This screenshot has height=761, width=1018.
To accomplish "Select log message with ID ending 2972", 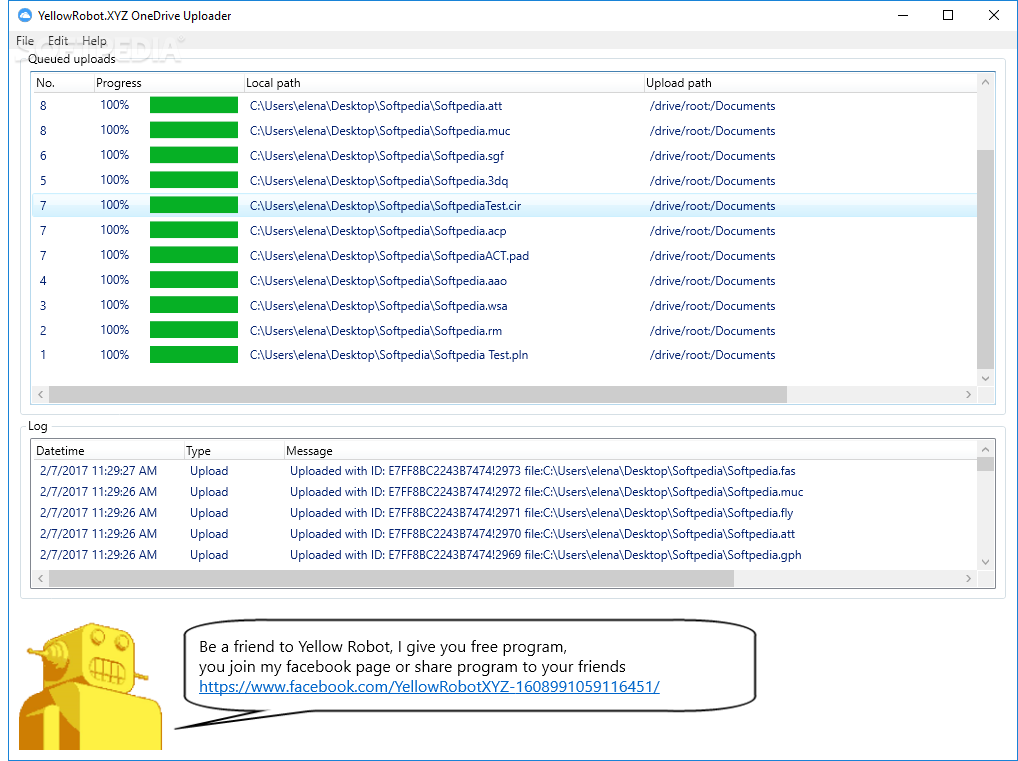I will (x=547, y=492).
